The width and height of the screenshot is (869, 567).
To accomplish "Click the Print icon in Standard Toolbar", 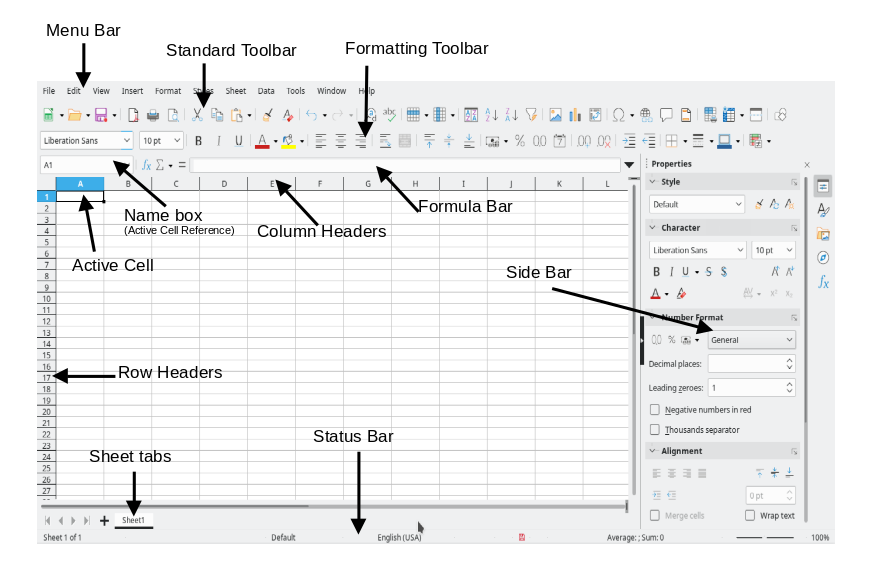I will pyautogui.click(x=153, y=115).
